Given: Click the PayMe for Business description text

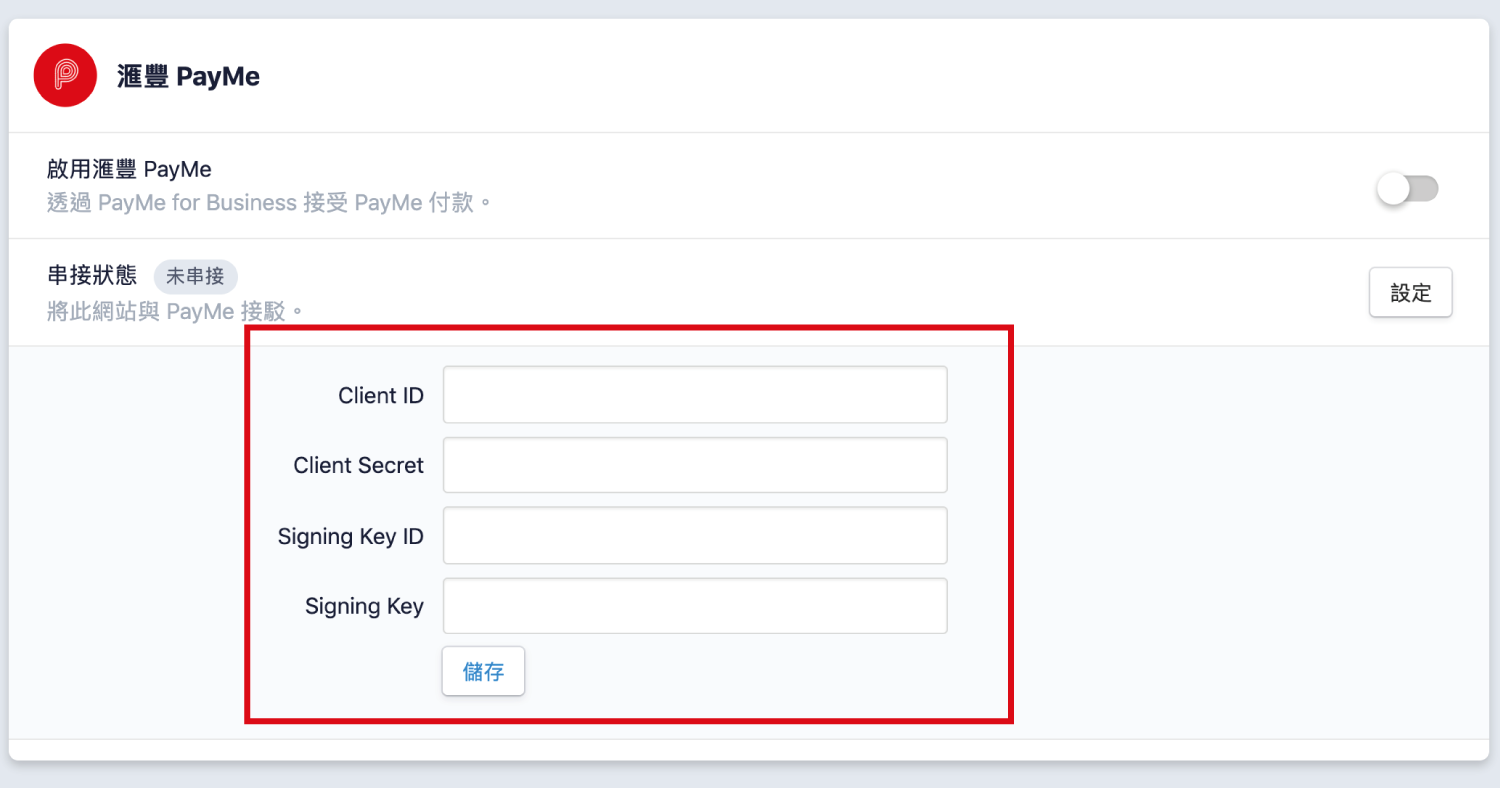Looking at the screenshot, I should click(x=270, y=203).
